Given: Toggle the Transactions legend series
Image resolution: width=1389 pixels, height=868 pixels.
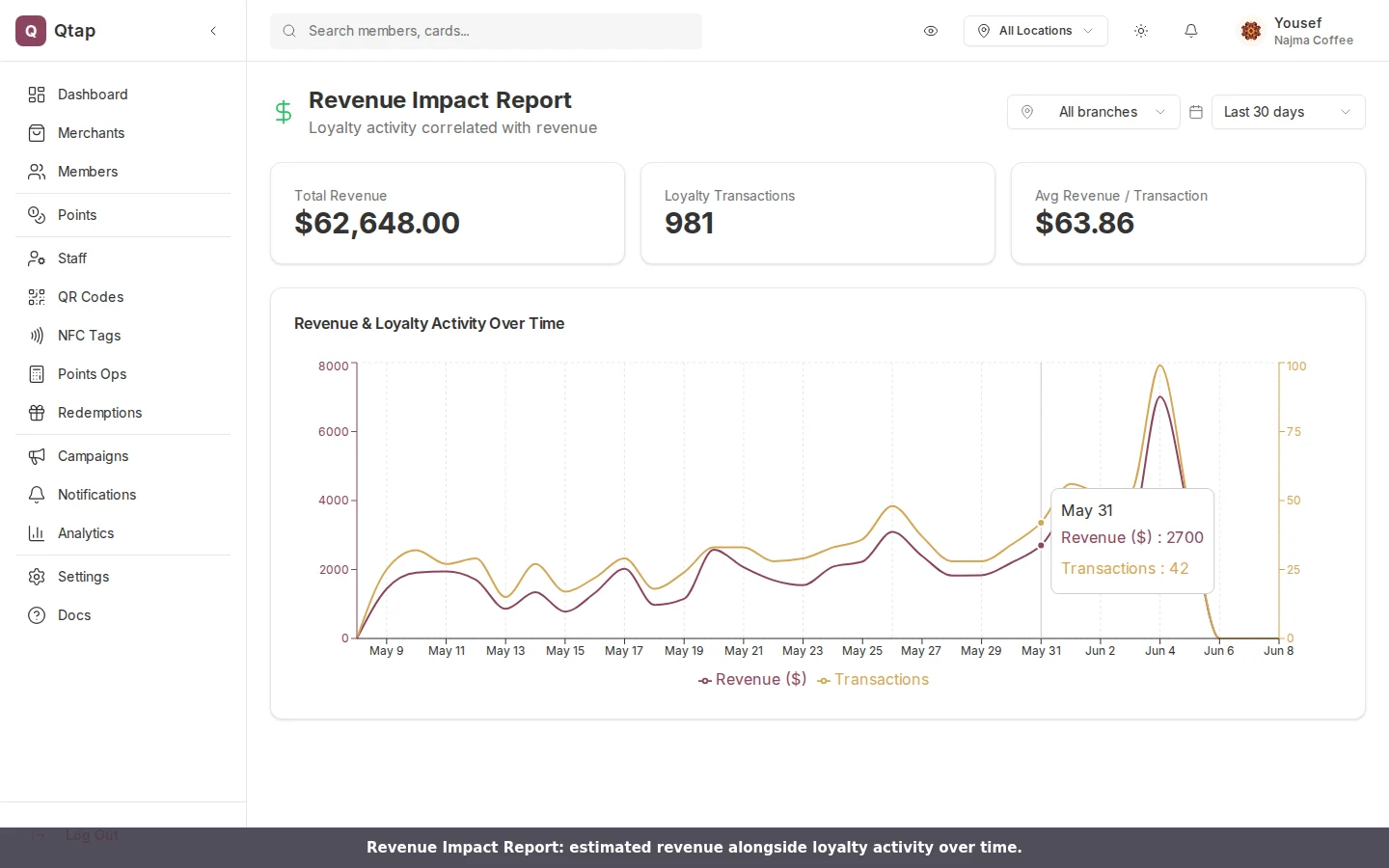Looking at the screenshot, I should (873, 680).
